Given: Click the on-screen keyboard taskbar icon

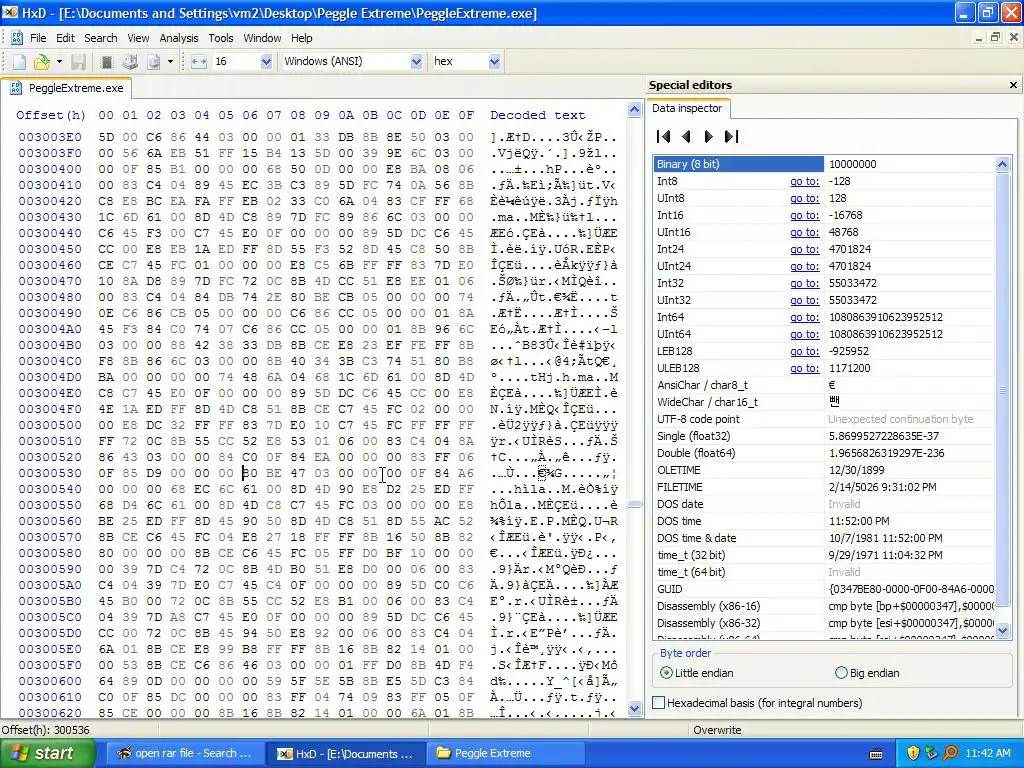Looking at the screenshot, I should [x=876, y=754].
